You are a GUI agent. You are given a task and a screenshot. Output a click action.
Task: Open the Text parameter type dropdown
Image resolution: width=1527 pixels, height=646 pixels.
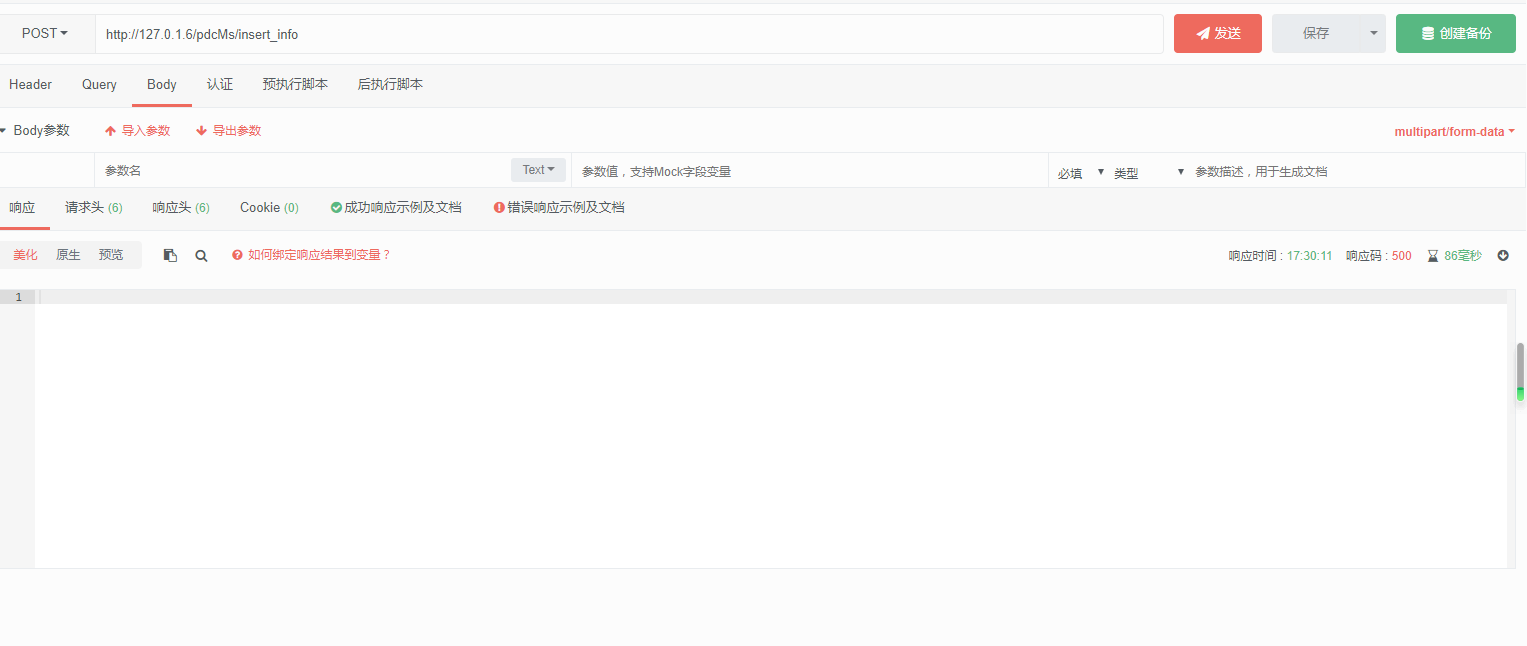click(x=538, y=170)
